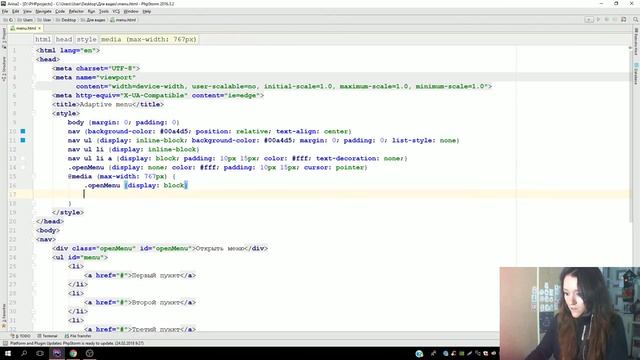This screenshot has width=640, height=360.
Task: Open the View menu
Action: click(27, 11)
